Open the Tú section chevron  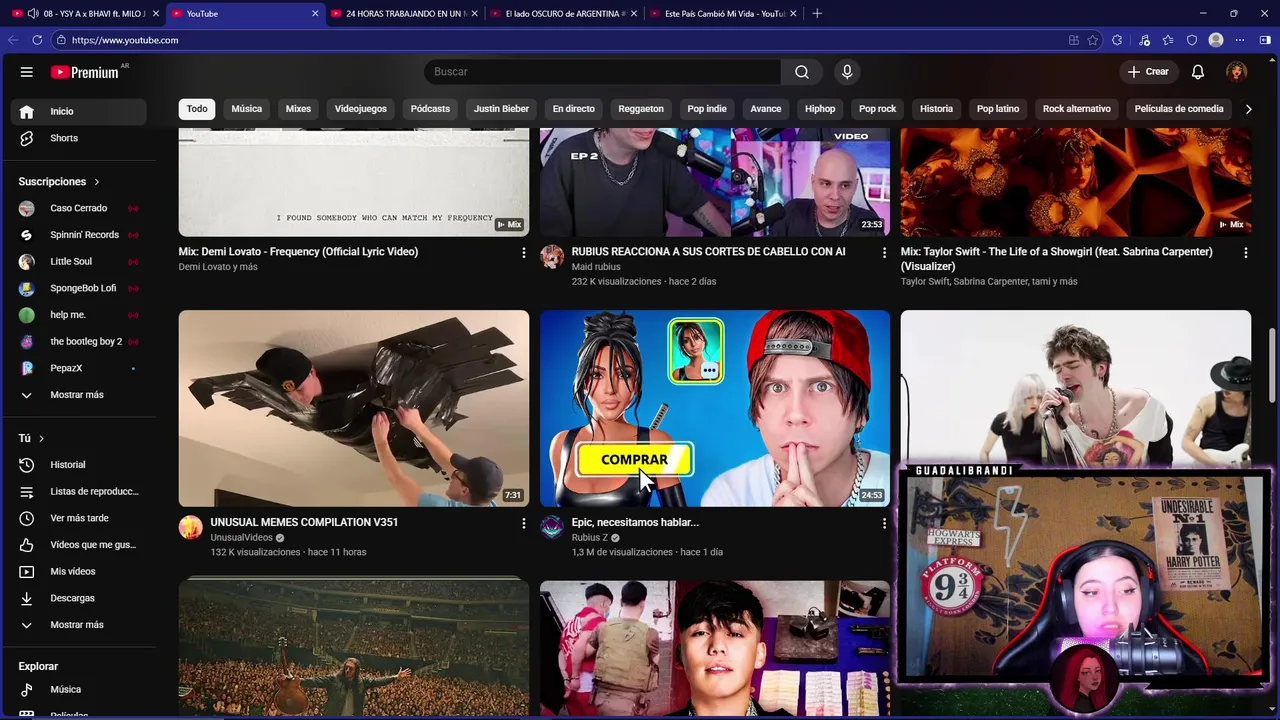[x=41, y=439]
